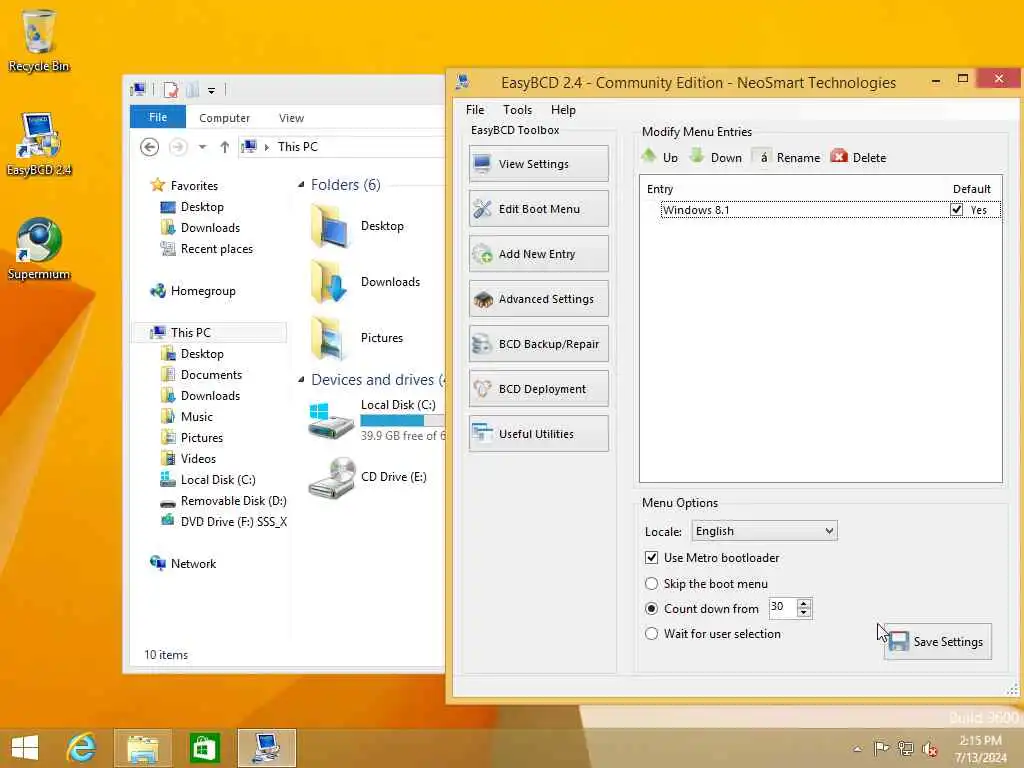
Task: Decrease countdown with the down stepper arrow
Action: click(x=804, y=613)
